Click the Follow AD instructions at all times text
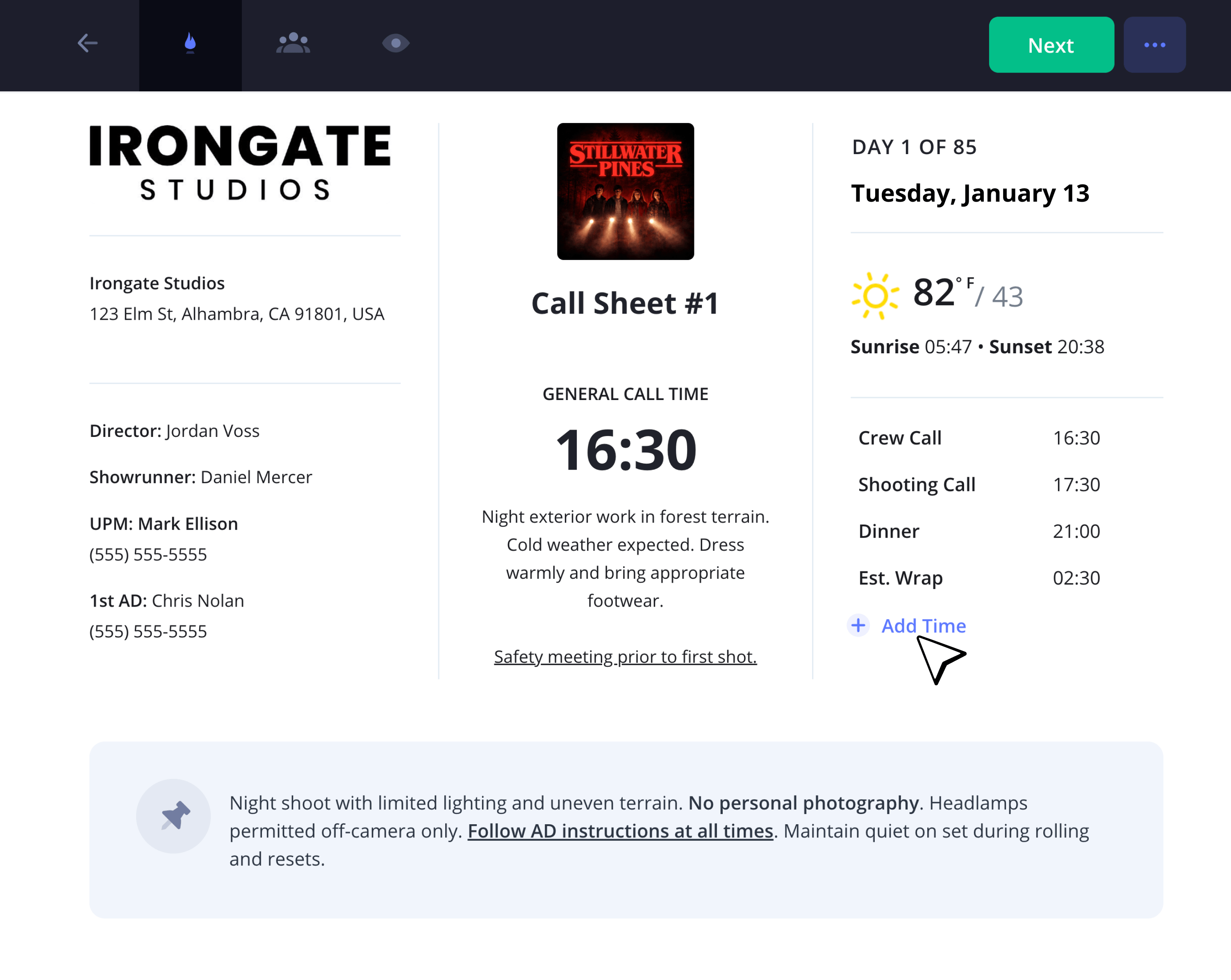Viewport: 1231px width, 980px height. coord(620,831)
